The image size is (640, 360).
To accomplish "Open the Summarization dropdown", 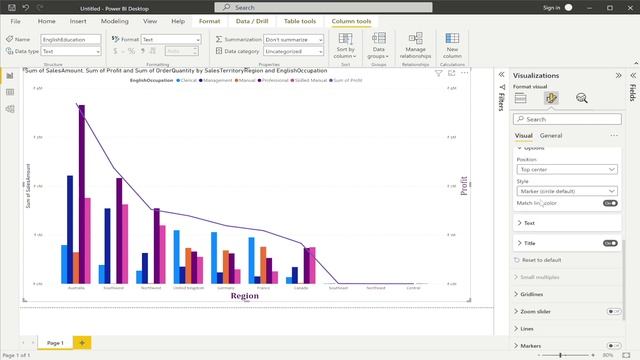I will [x=293, y=40].
